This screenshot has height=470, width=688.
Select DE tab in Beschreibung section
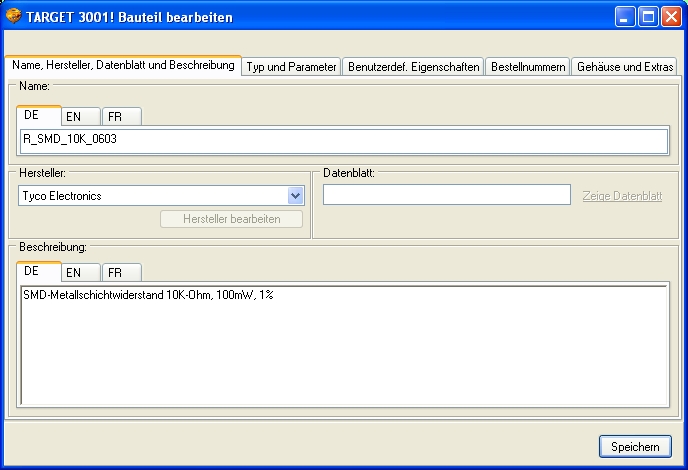[x=32, y=271]
